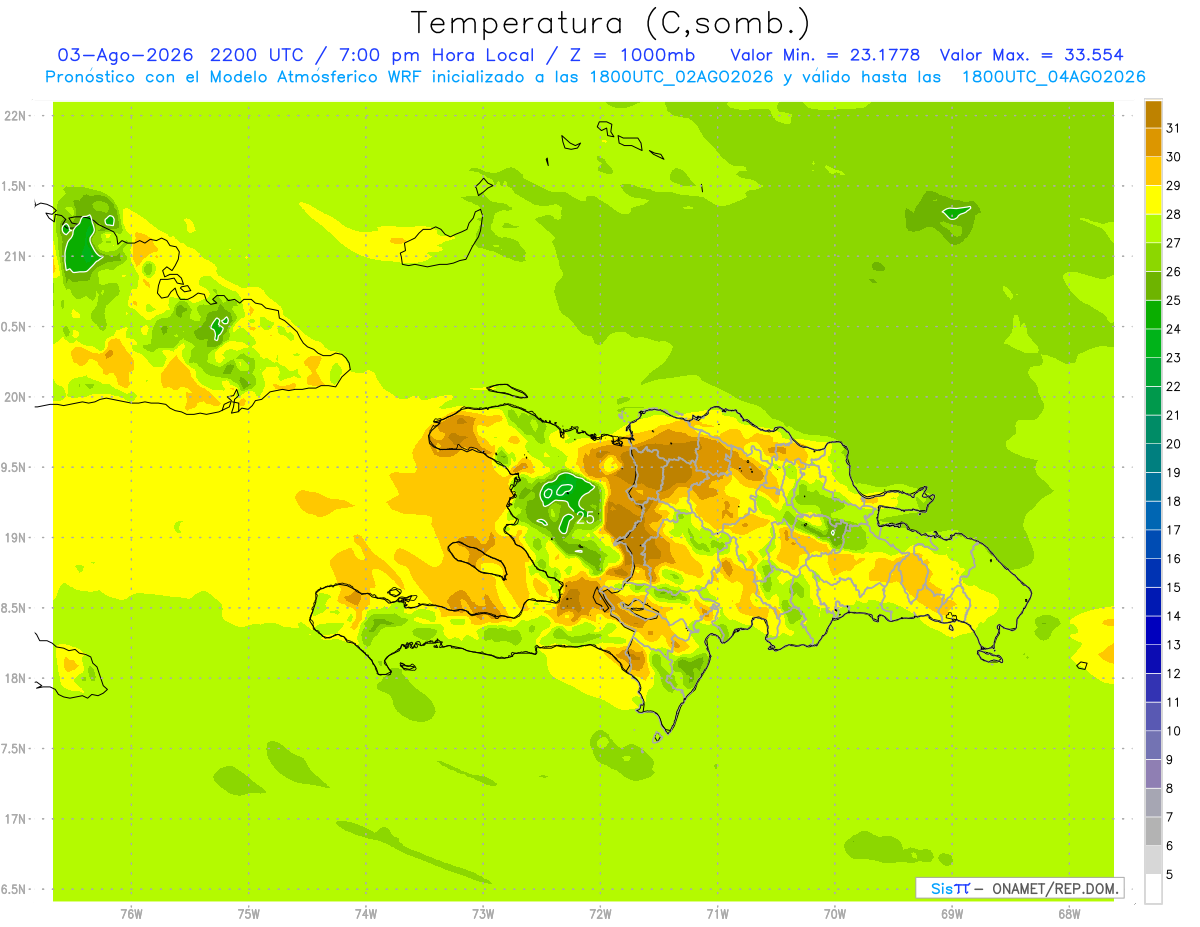1200x927 pixels.
Task: Click the "Sisπ – ONAMET/REP.DOM." credit label
Action: tap(1020, 888)
